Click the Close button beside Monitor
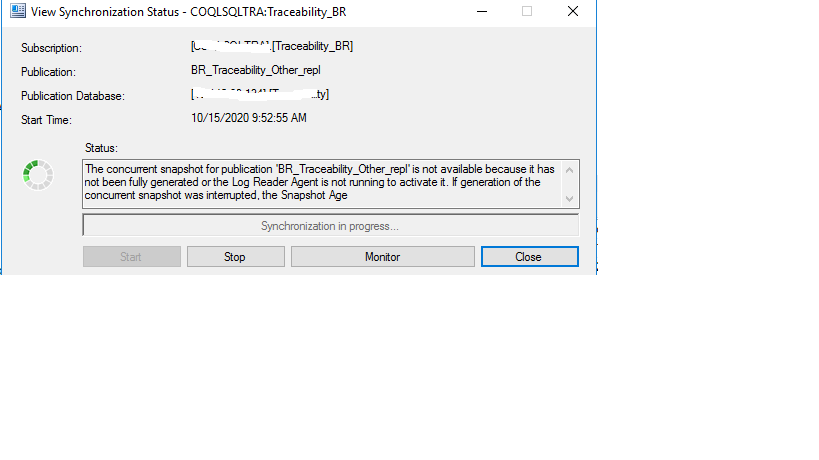The image size is (819, 460). coord(530,257)
